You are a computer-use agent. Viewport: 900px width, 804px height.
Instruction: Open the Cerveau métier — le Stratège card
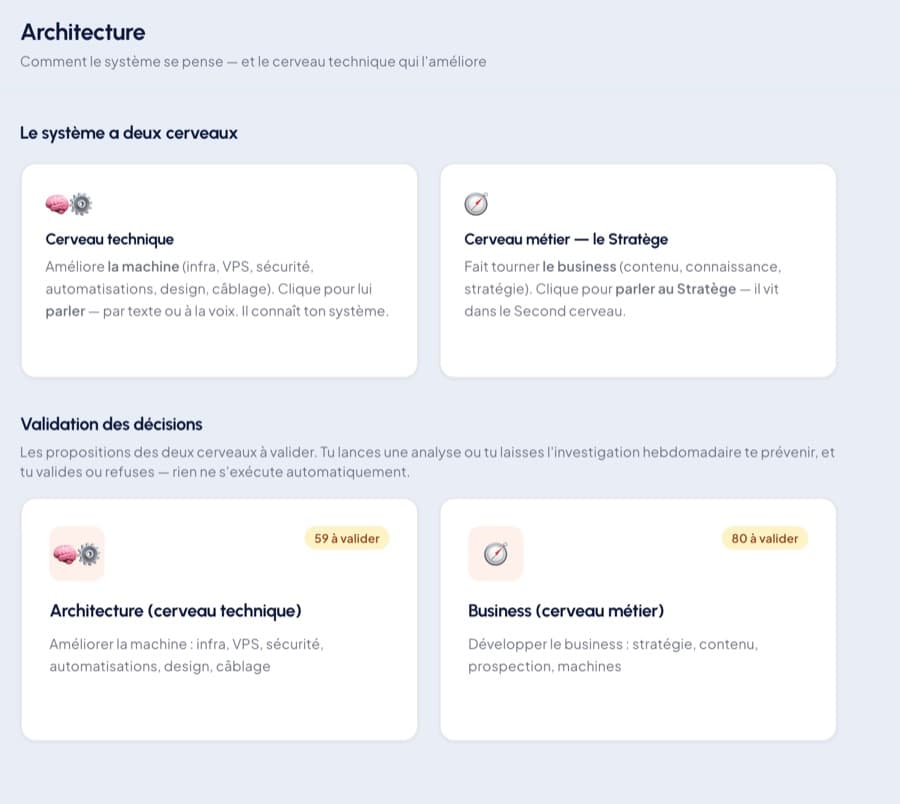coord(638,271)
